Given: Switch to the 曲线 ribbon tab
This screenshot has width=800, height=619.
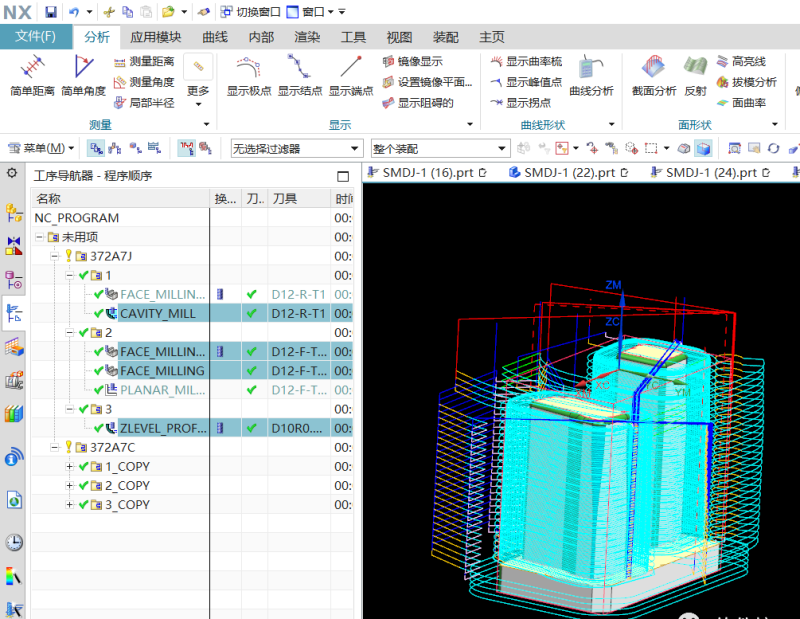Looking at the screenshot, I should pyautogui.click(x=215, y=37).
